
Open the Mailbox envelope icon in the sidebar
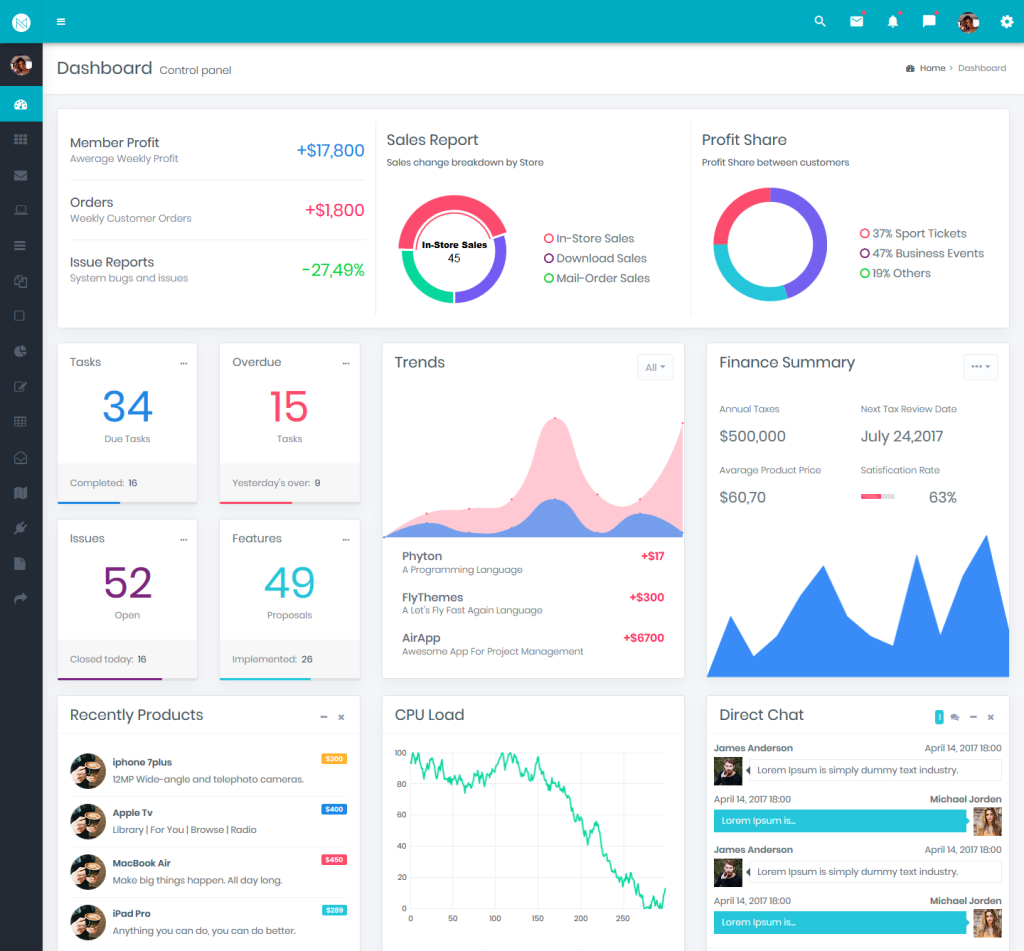20,175
